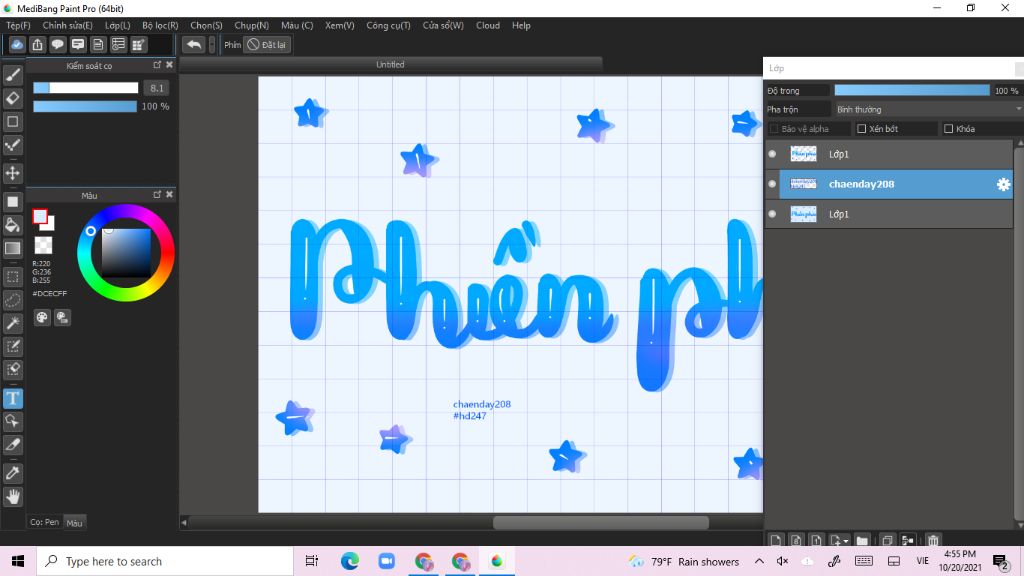Select the Hand pan tool
Image resolution: width=1024 pixels, height=576 pixels.
pyautogui.click(x=12, y=497)
